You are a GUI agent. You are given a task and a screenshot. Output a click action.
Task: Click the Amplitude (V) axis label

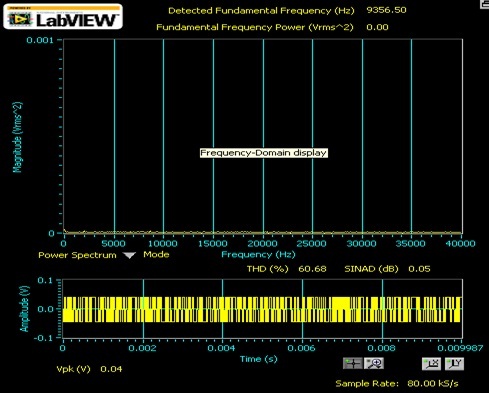pyautogui.click(x=24, y=309)
